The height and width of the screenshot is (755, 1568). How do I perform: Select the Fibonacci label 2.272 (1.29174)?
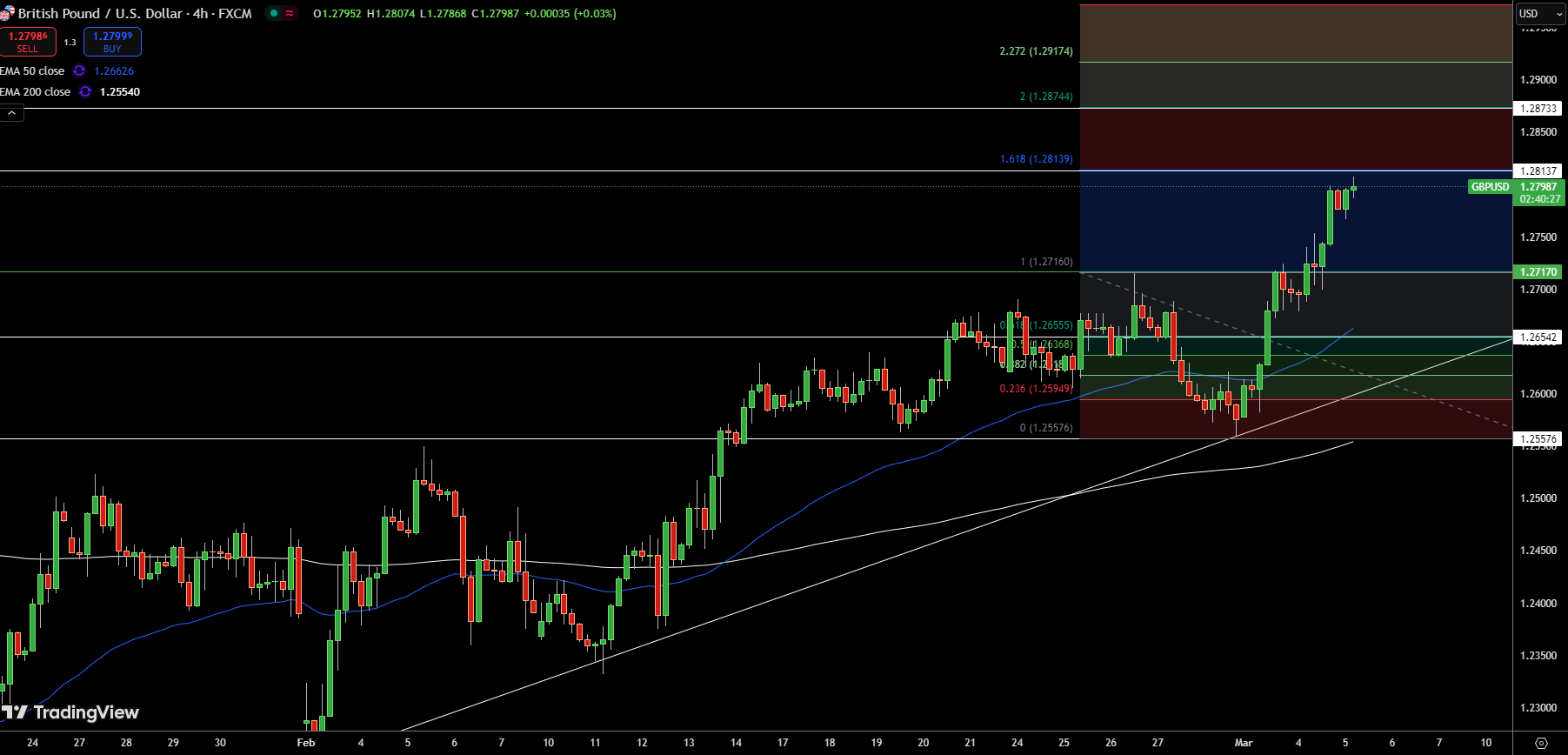pos(1037,51)
